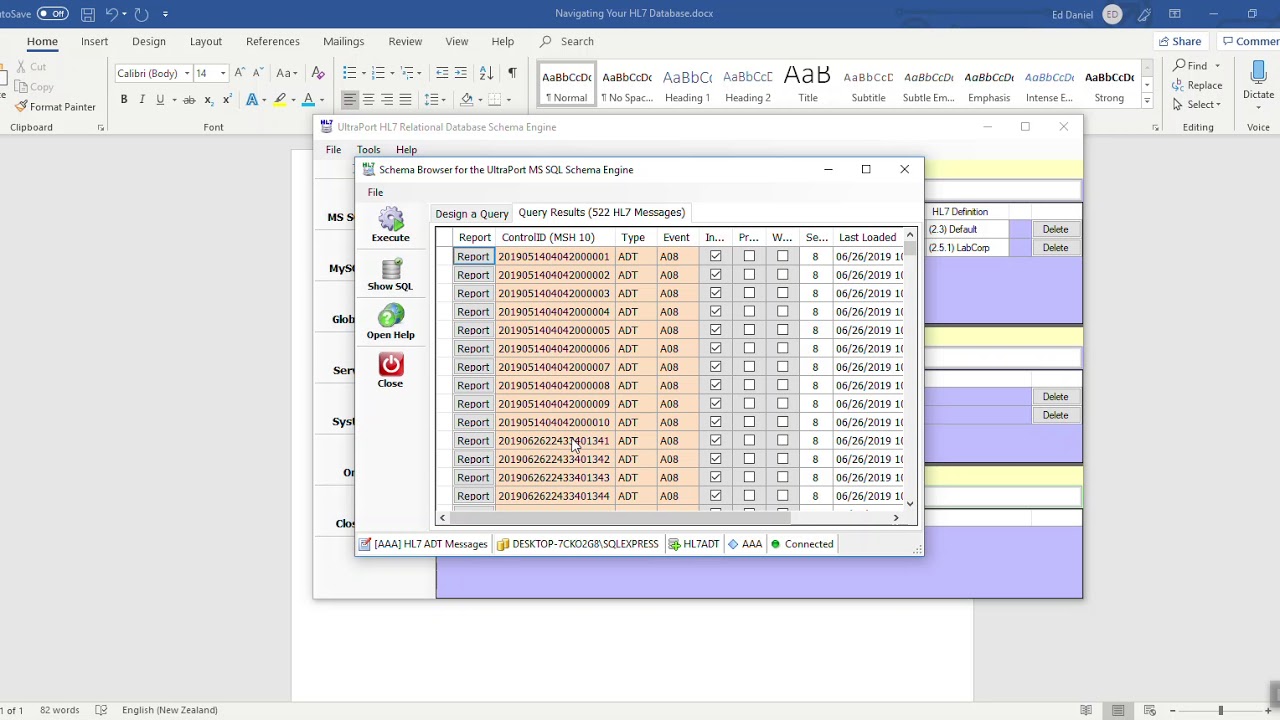The width and height of the screenshot is (1280, 720).
Task: Click the numbered list icon
Action: (377, 73)
